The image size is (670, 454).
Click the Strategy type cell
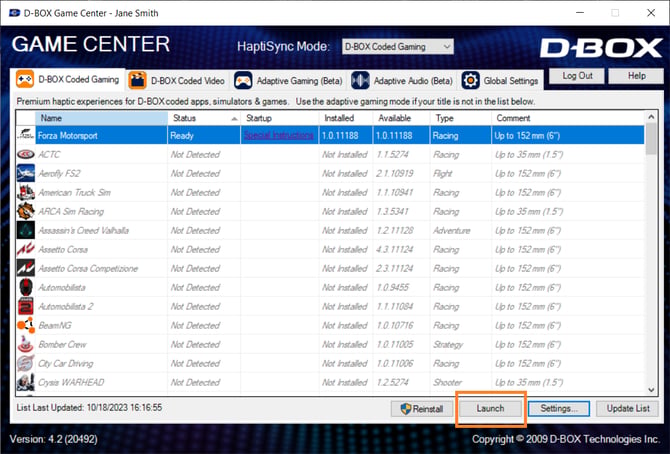point(448,345)
